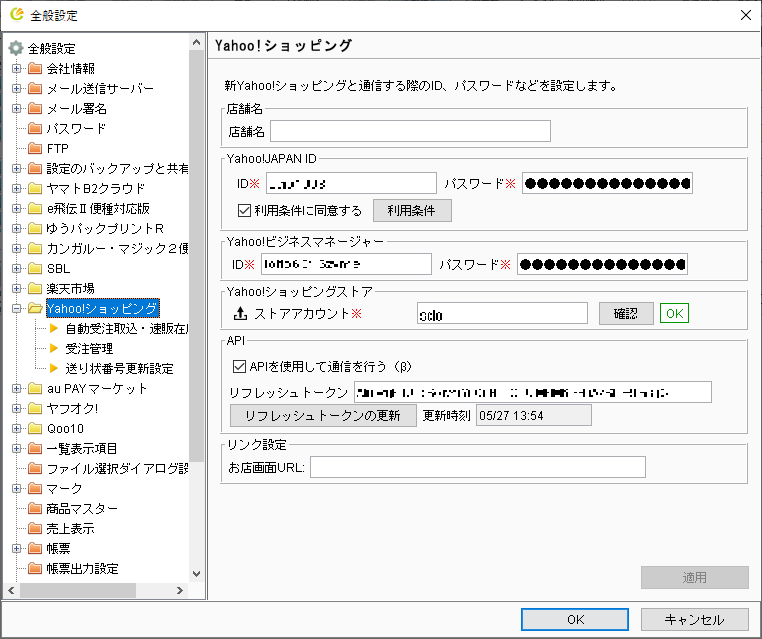Click the 確認 button for store account
The height and width of the screenshot is (639, 762).
(x=626, y=313)
